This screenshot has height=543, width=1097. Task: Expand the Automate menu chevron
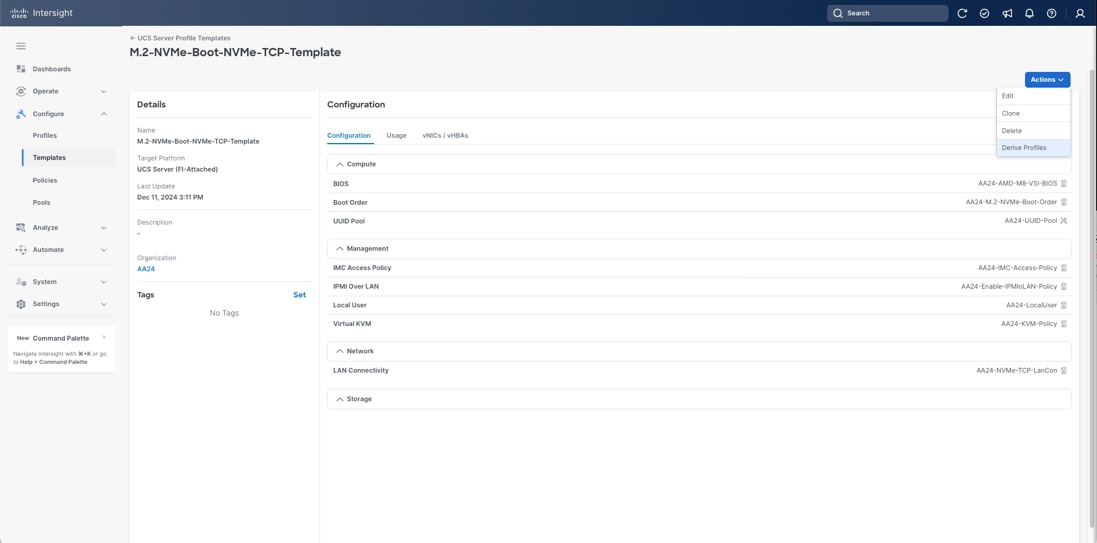(x=104, y=250)
